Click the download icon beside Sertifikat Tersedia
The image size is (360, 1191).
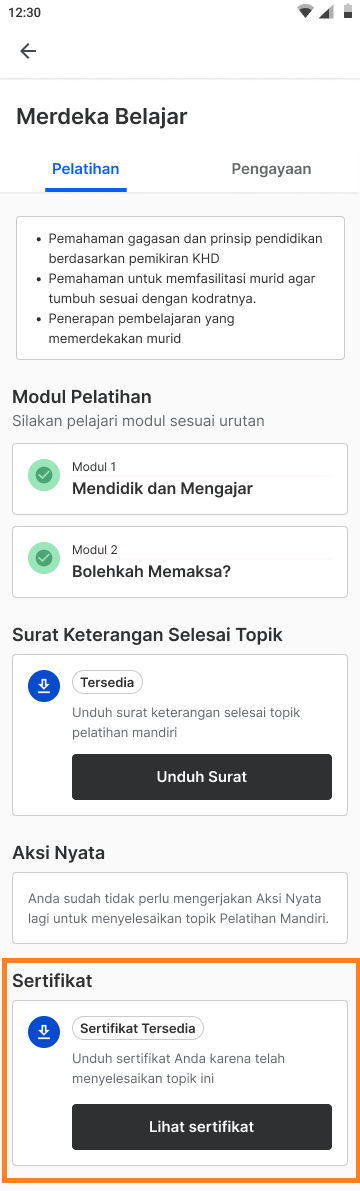44,1031
